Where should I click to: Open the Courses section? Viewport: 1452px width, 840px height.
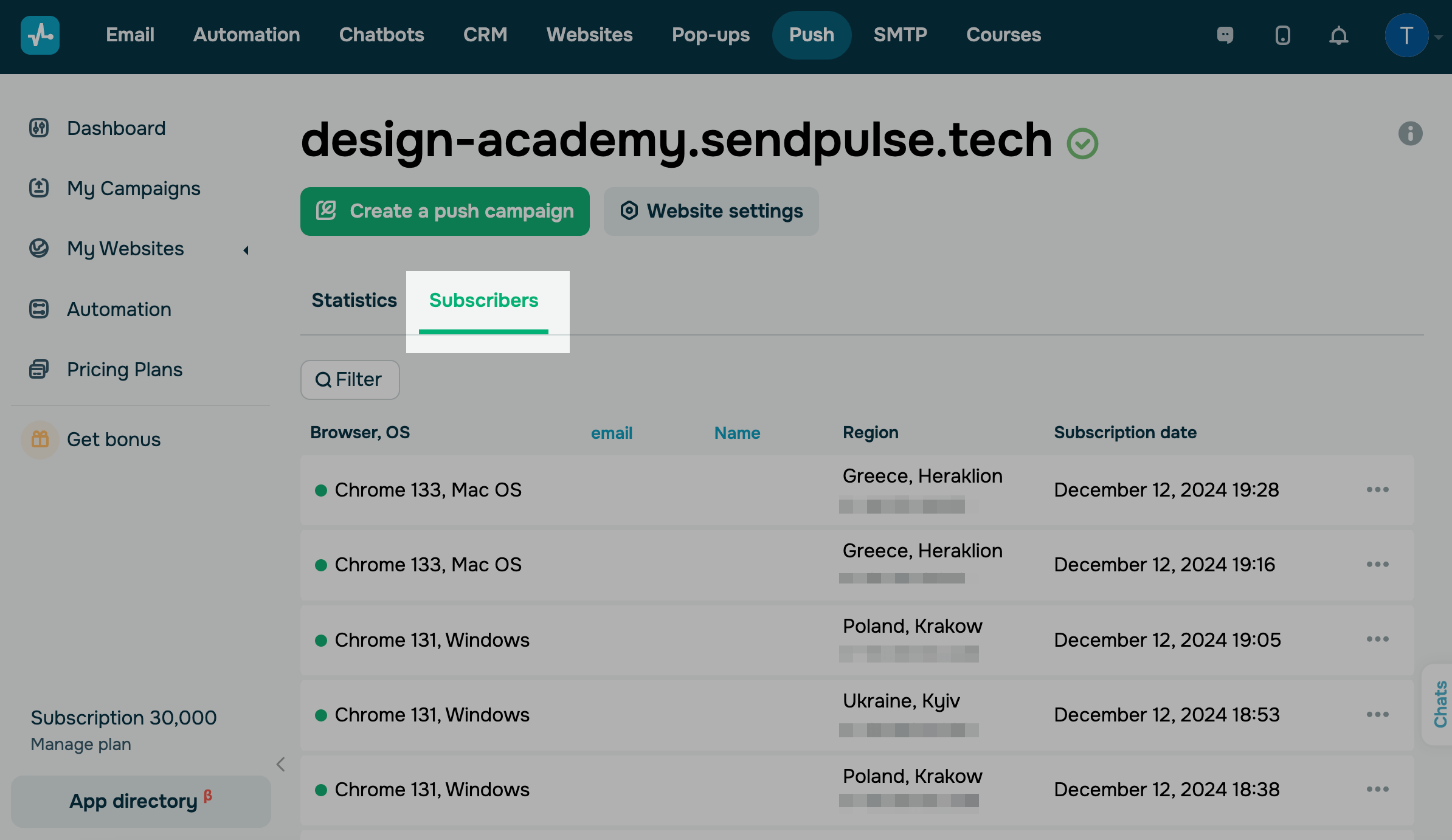[x=1004, y=35]
